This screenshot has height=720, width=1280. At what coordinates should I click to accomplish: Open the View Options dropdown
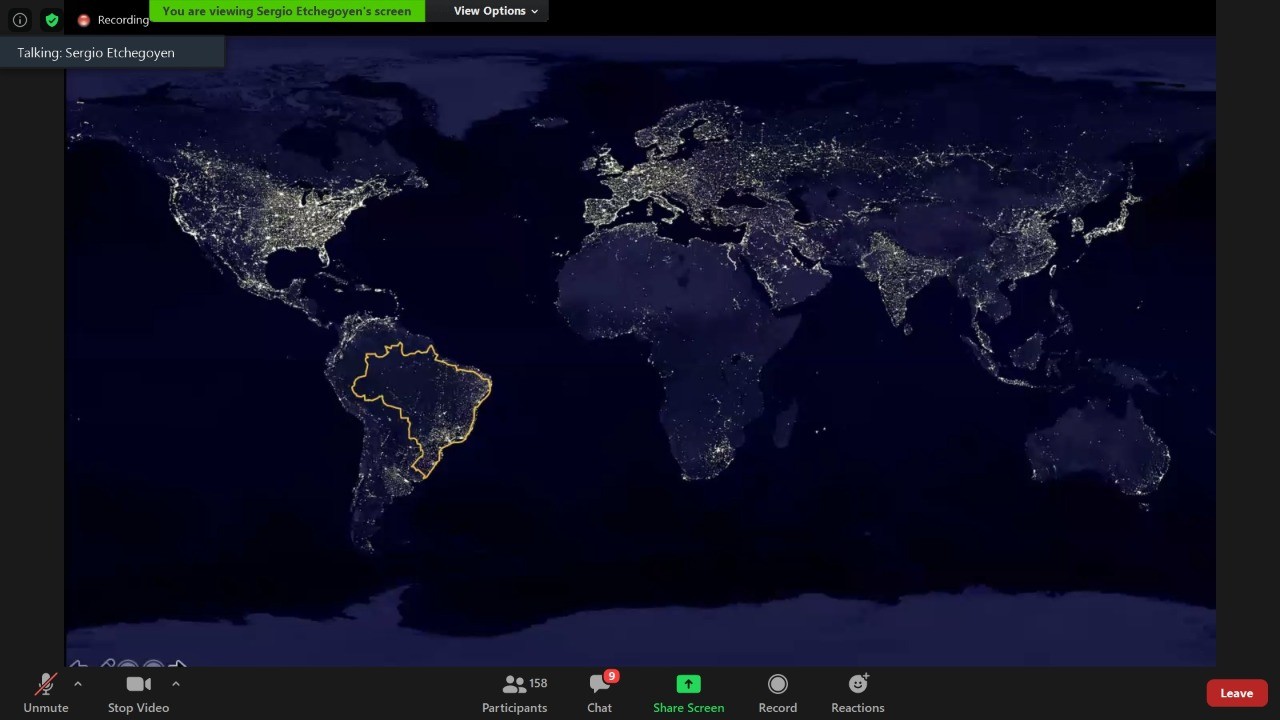pos(495,11)
